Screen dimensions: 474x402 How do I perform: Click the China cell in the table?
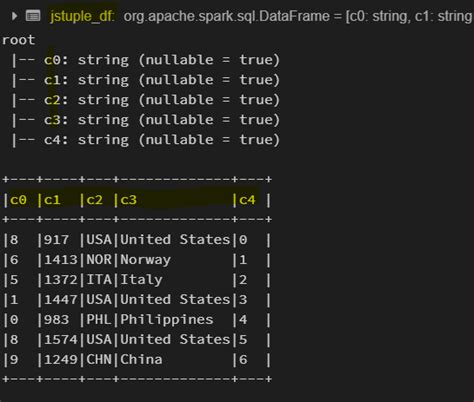point(141,359)
